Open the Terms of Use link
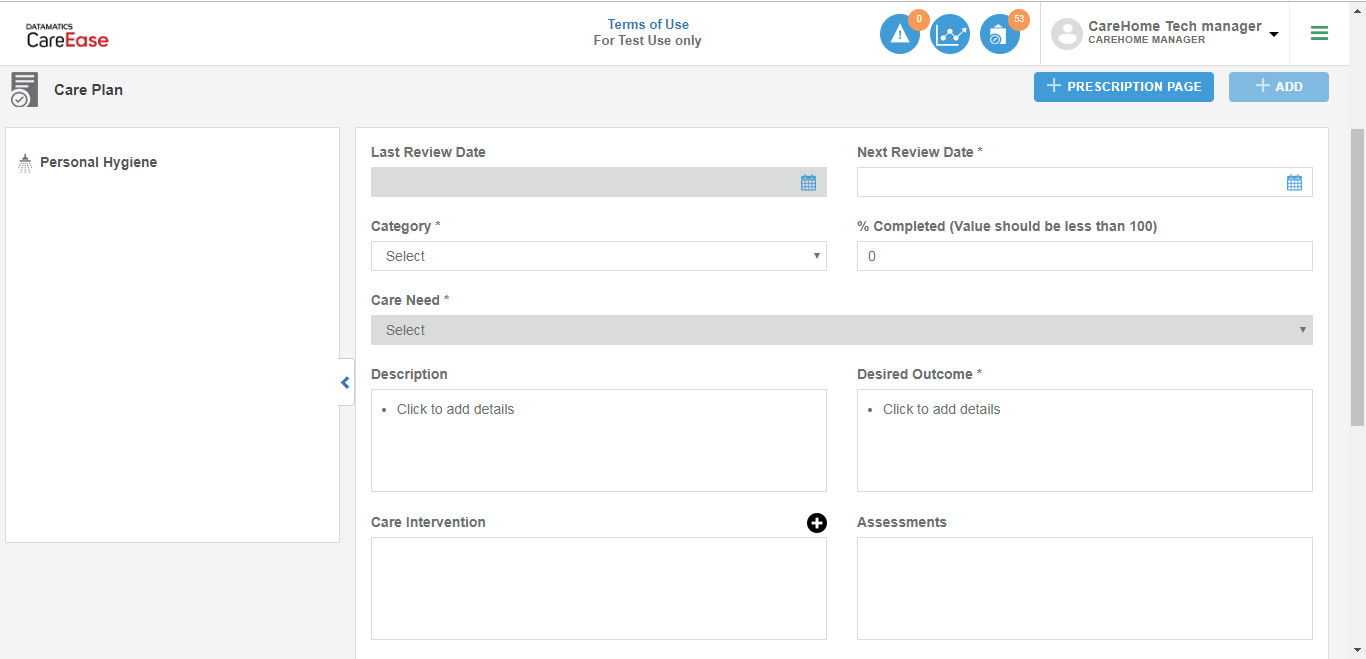Image resolution: width=1366 pixels, height=659 pixels. 647,23
